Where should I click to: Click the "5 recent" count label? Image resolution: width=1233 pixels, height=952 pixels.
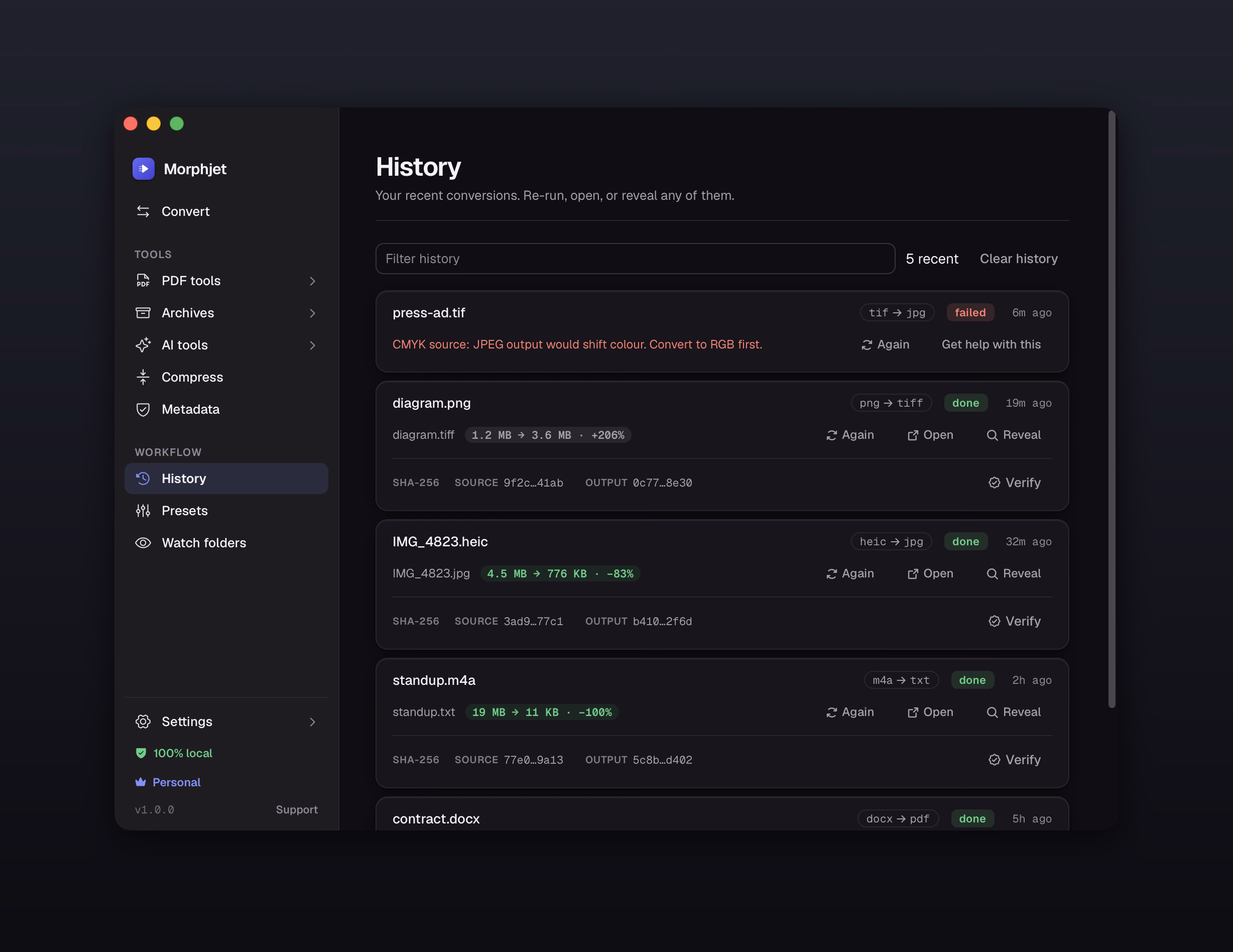pyautogui.click(x=932, y=259)
